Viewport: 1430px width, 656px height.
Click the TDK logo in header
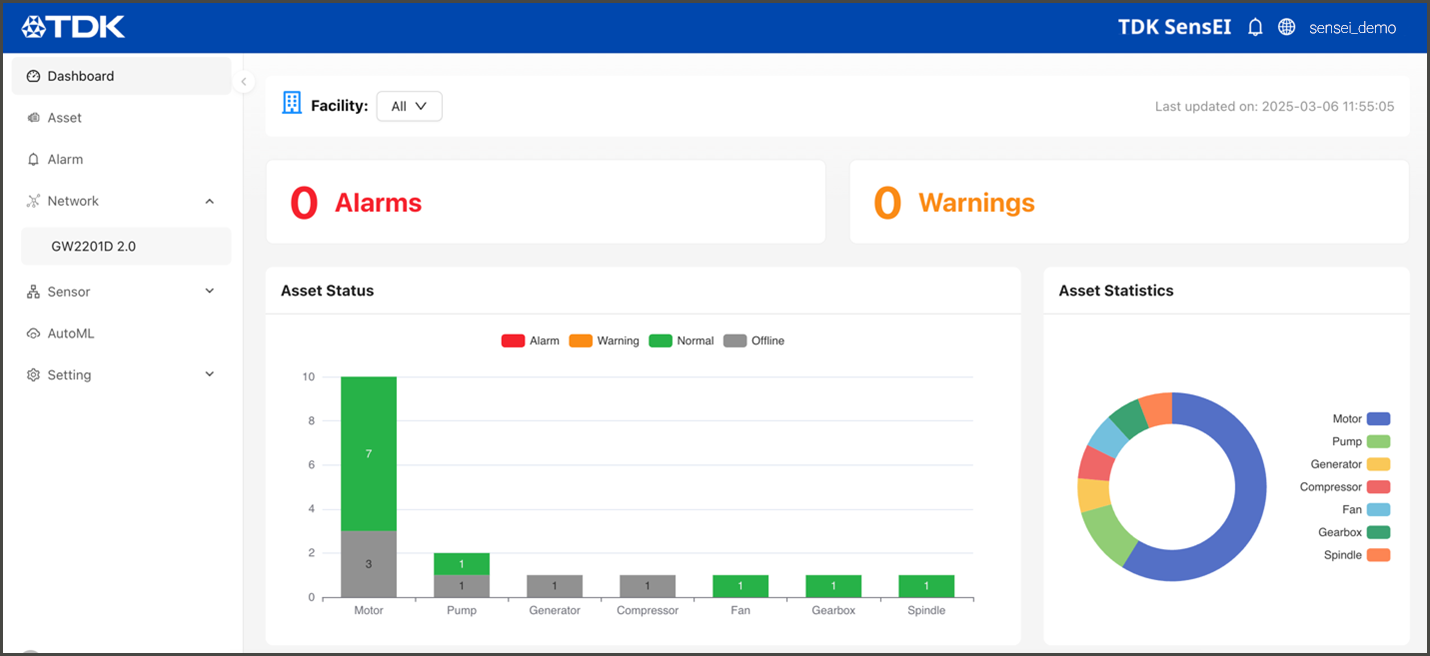pyautogui.click(x=73, y=27)
